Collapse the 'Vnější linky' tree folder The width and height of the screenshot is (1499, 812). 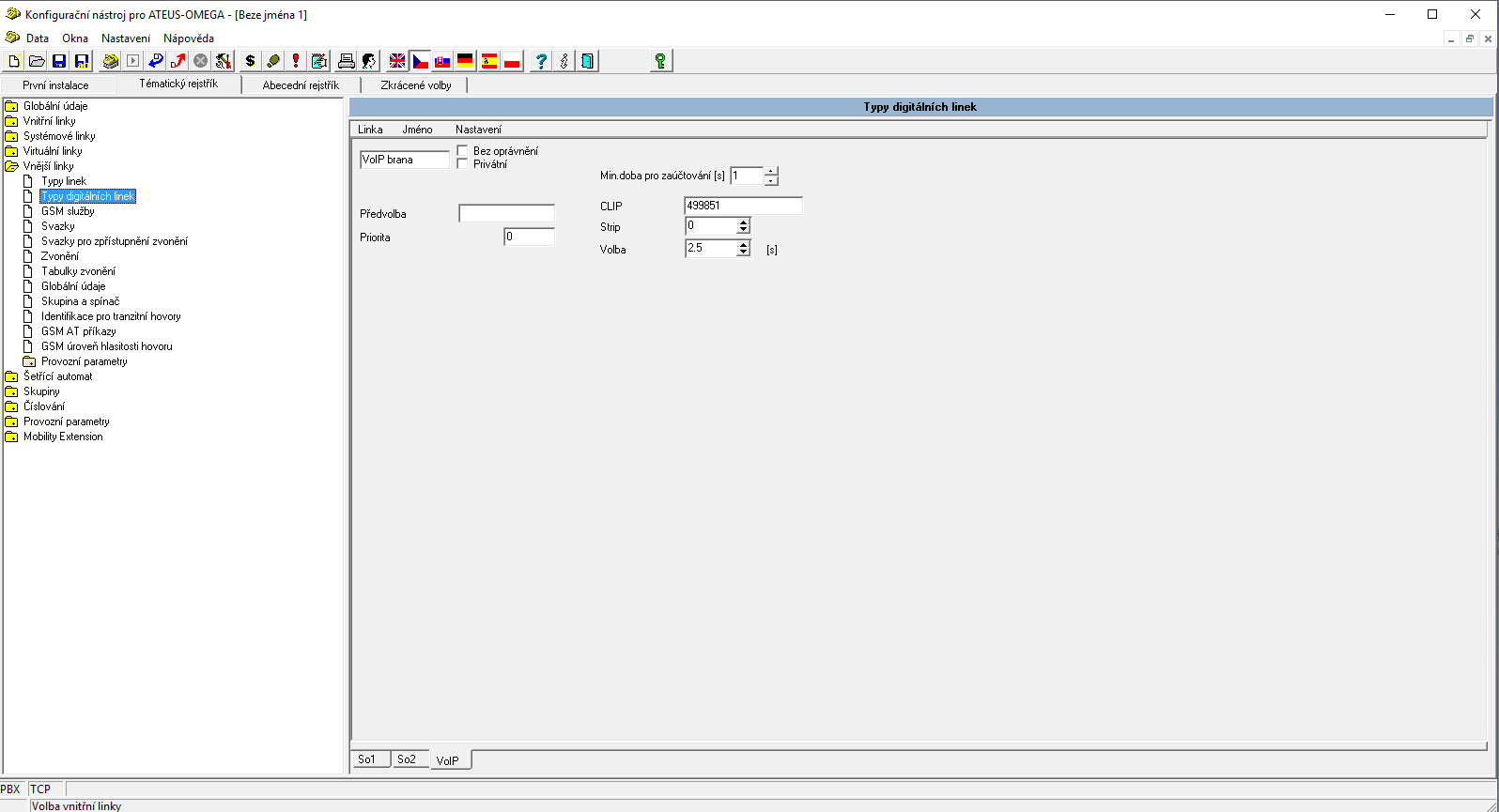11,166
